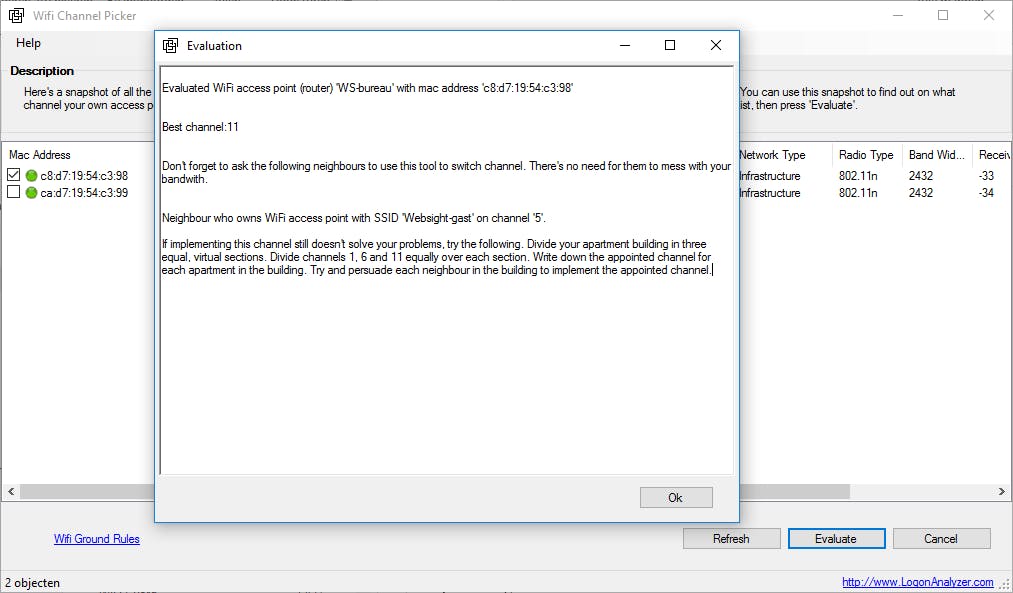
Task: Click the Refresh button
Action: [x=731, y=539]
